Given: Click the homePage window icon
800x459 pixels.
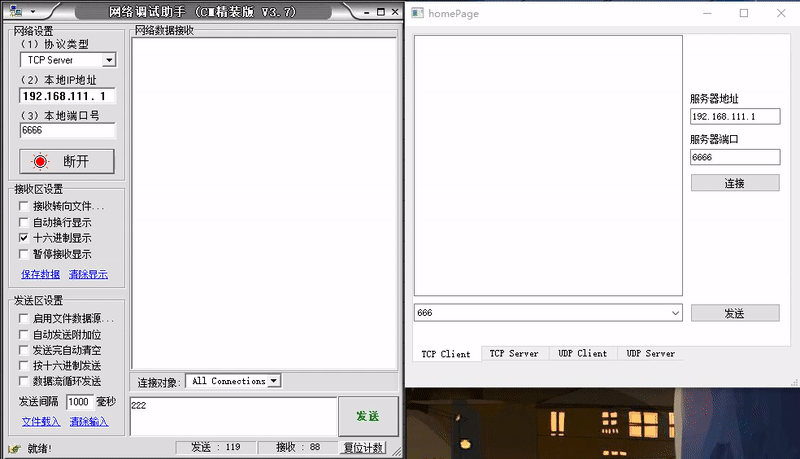Looking at the screenshot, I should [418, 13].
